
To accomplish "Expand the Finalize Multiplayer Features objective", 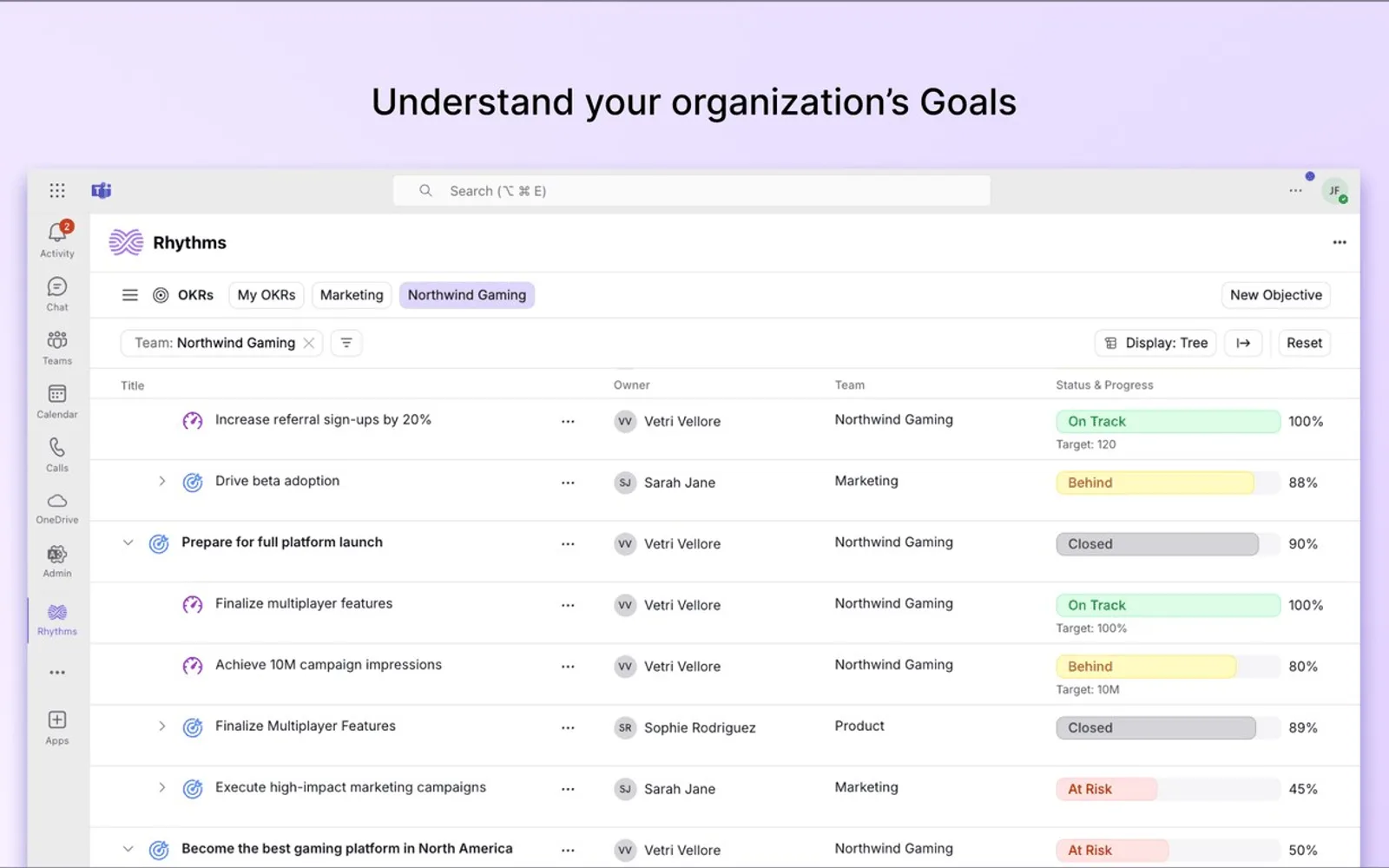I will [x=161, y=726].
